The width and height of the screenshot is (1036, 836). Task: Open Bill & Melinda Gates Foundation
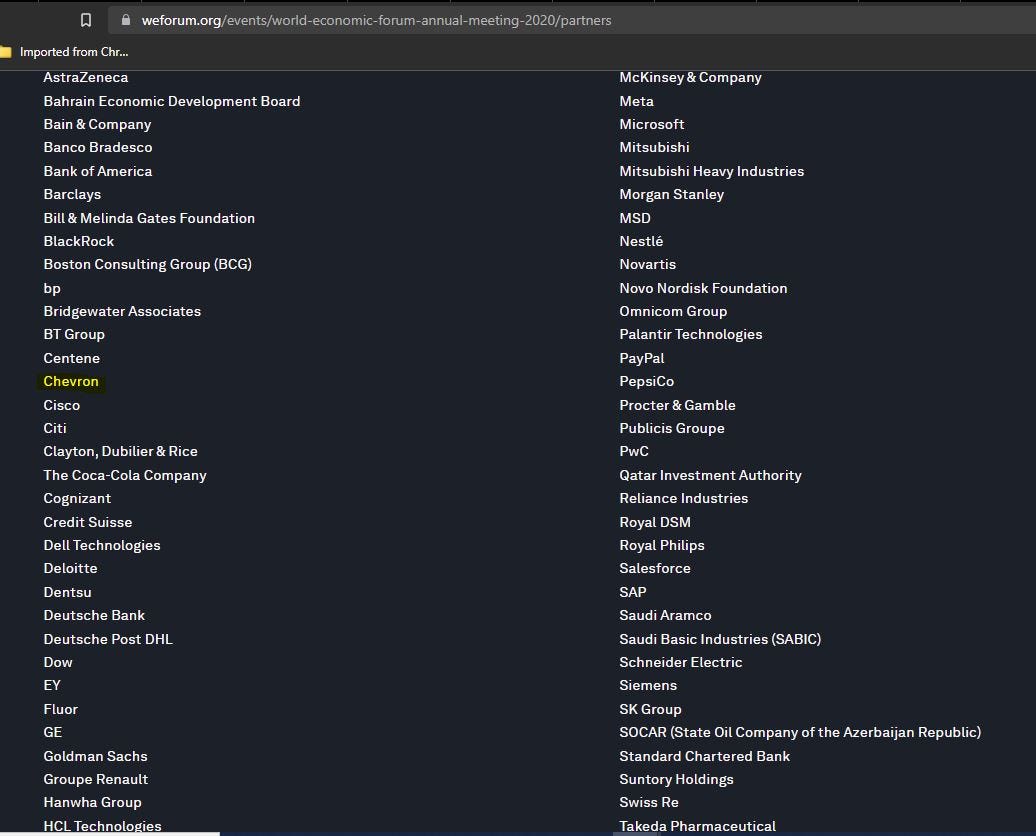[x=149, y=218]
